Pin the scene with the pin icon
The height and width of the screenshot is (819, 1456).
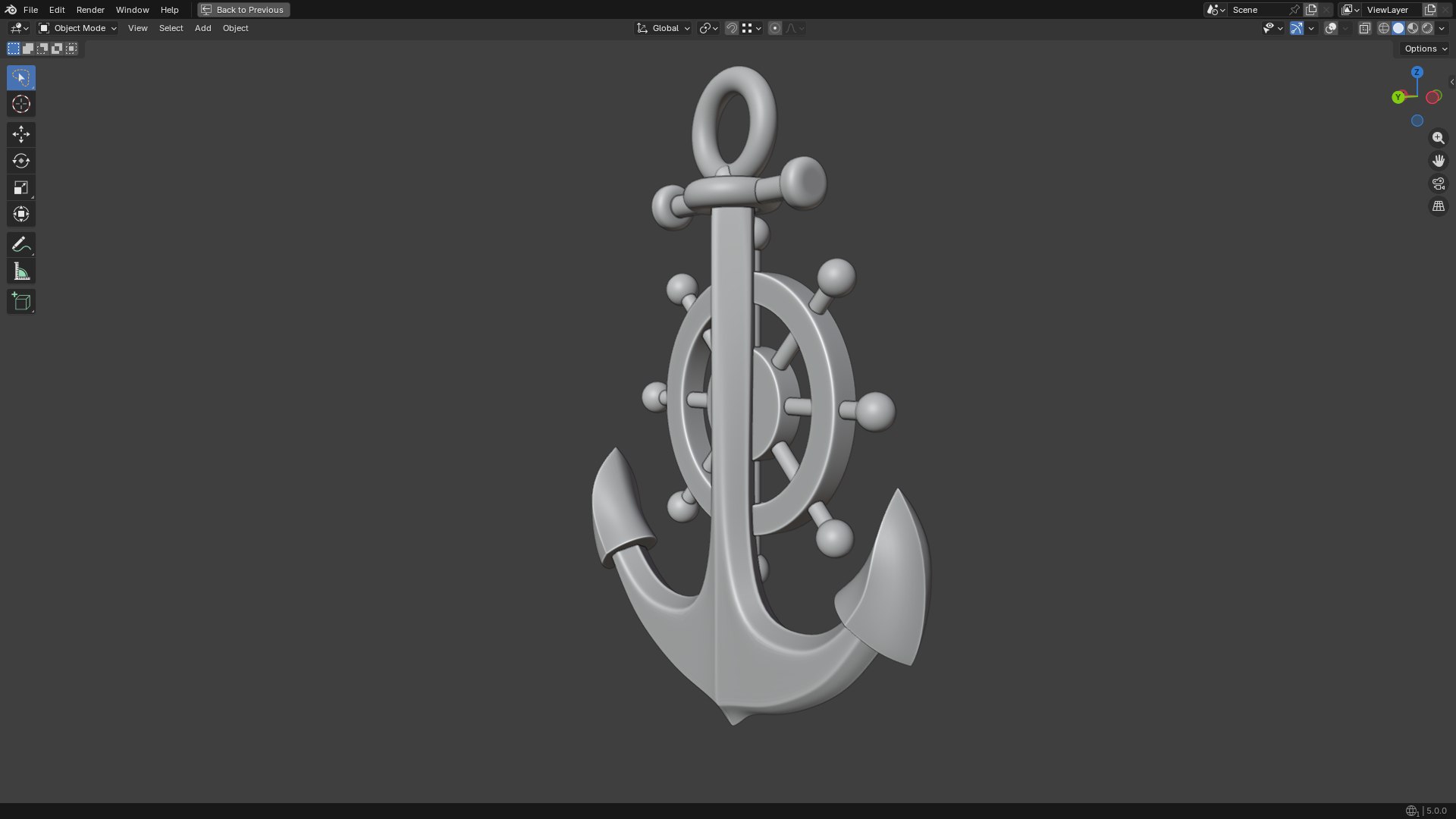[1294, 10]
